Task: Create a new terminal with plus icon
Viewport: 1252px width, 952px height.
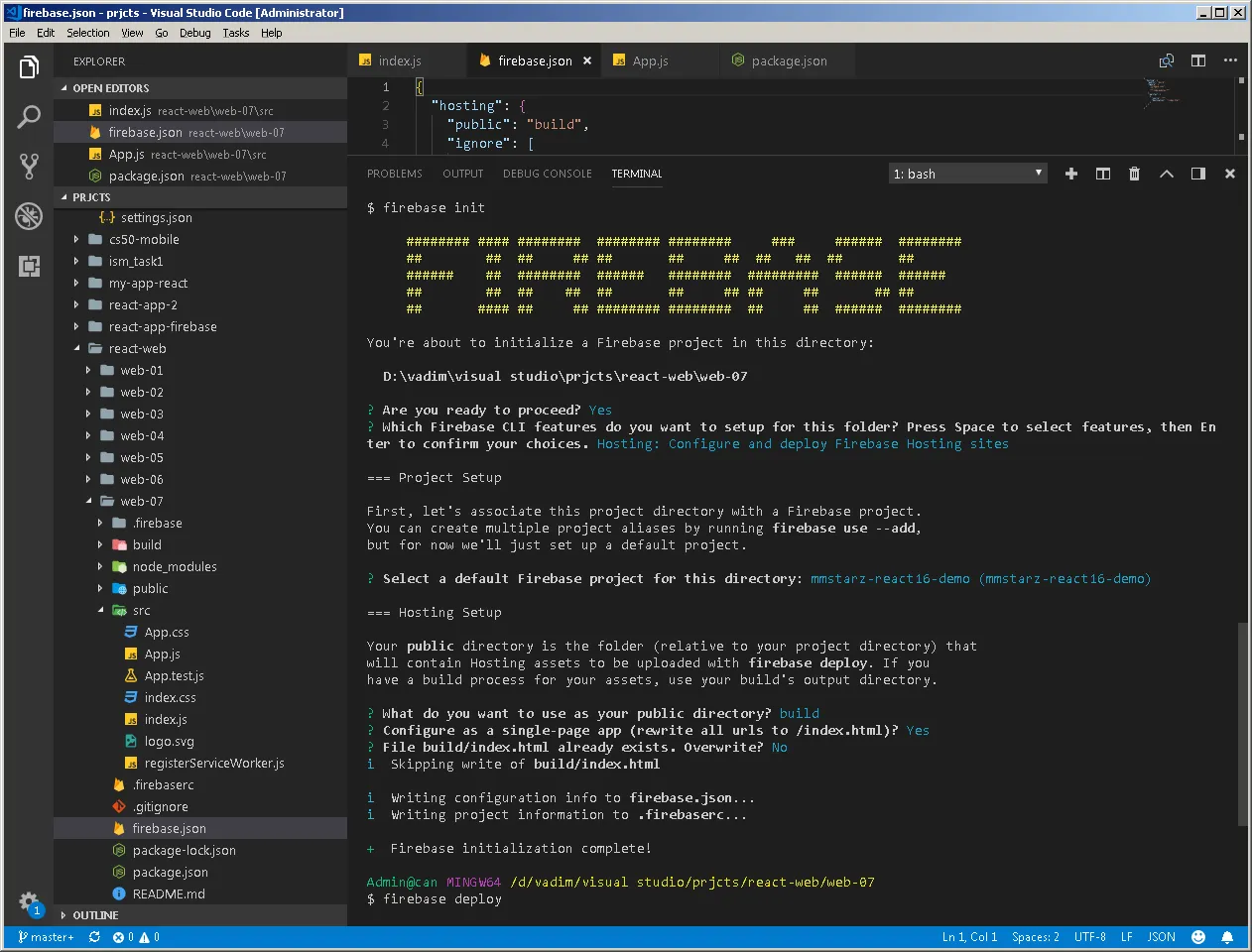Action: pos(1071,174)
